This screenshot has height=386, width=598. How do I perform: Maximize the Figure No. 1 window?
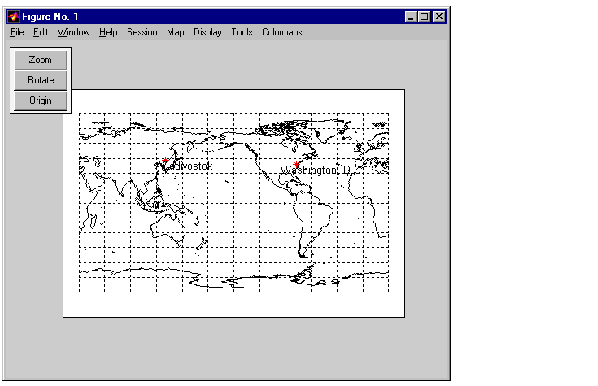[x=424, y=17]
